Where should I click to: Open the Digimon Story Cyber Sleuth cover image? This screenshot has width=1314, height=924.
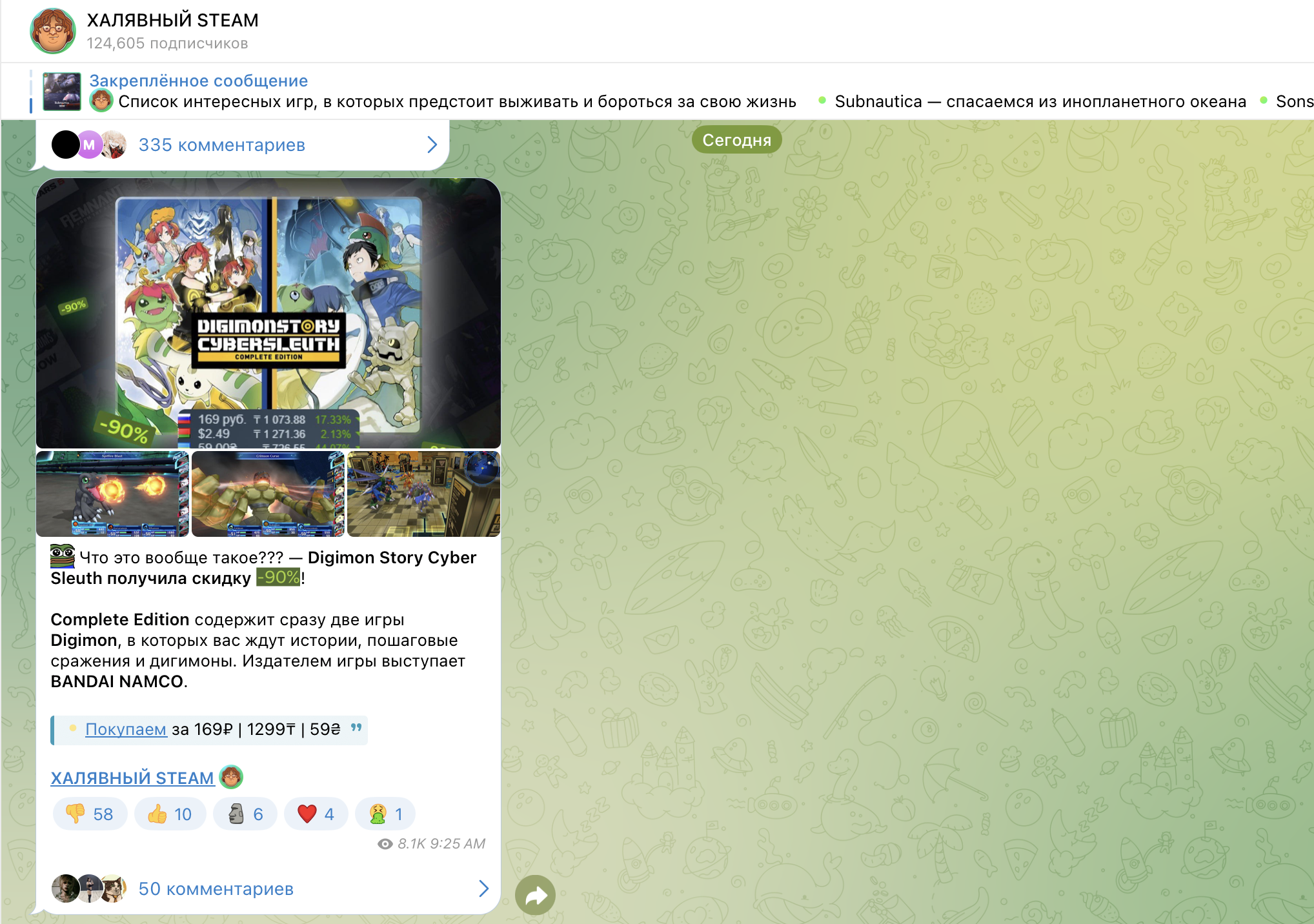coord(268,313)
